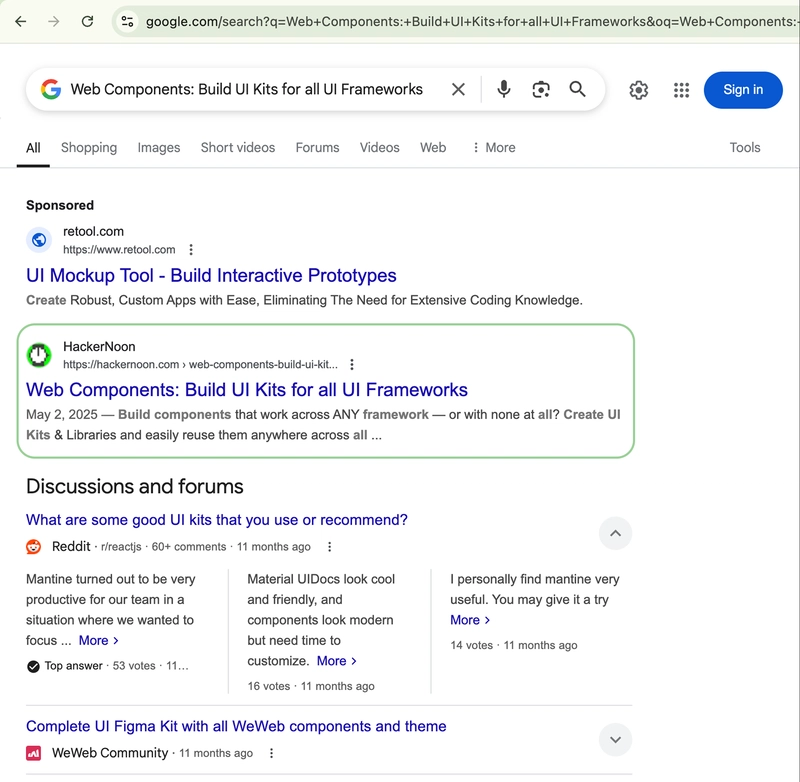Image resolution: width=800 pixels, height=782 pixels.
Task: Click the retool.com globe favicon
Action: (x=39, y=240)
